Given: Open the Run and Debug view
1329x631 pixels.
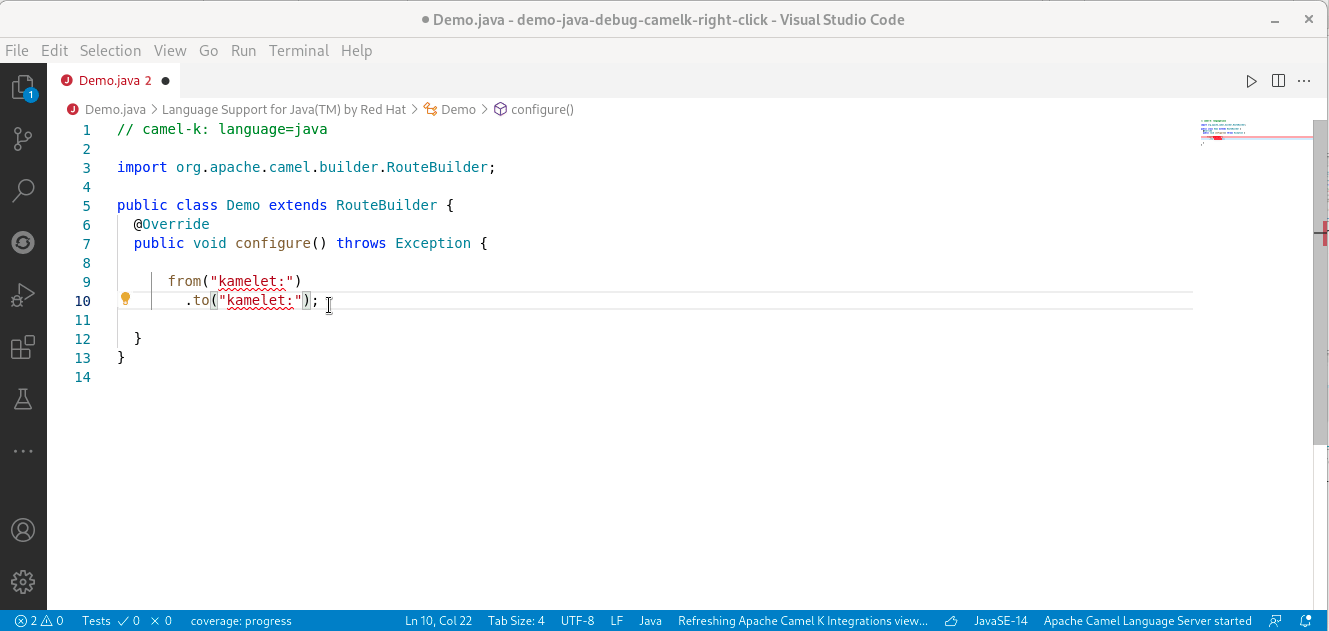Looking at the screenshot, I should pyautogui.click(x=23, y=294).
